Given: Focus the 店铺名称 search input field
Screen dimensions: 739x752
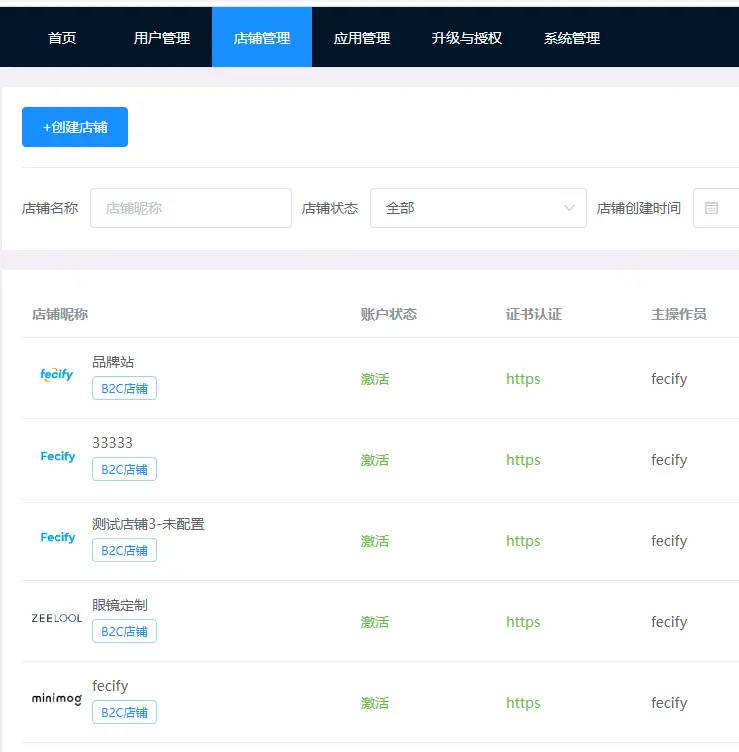Looking at the screenshot, I should pos(191,208).
